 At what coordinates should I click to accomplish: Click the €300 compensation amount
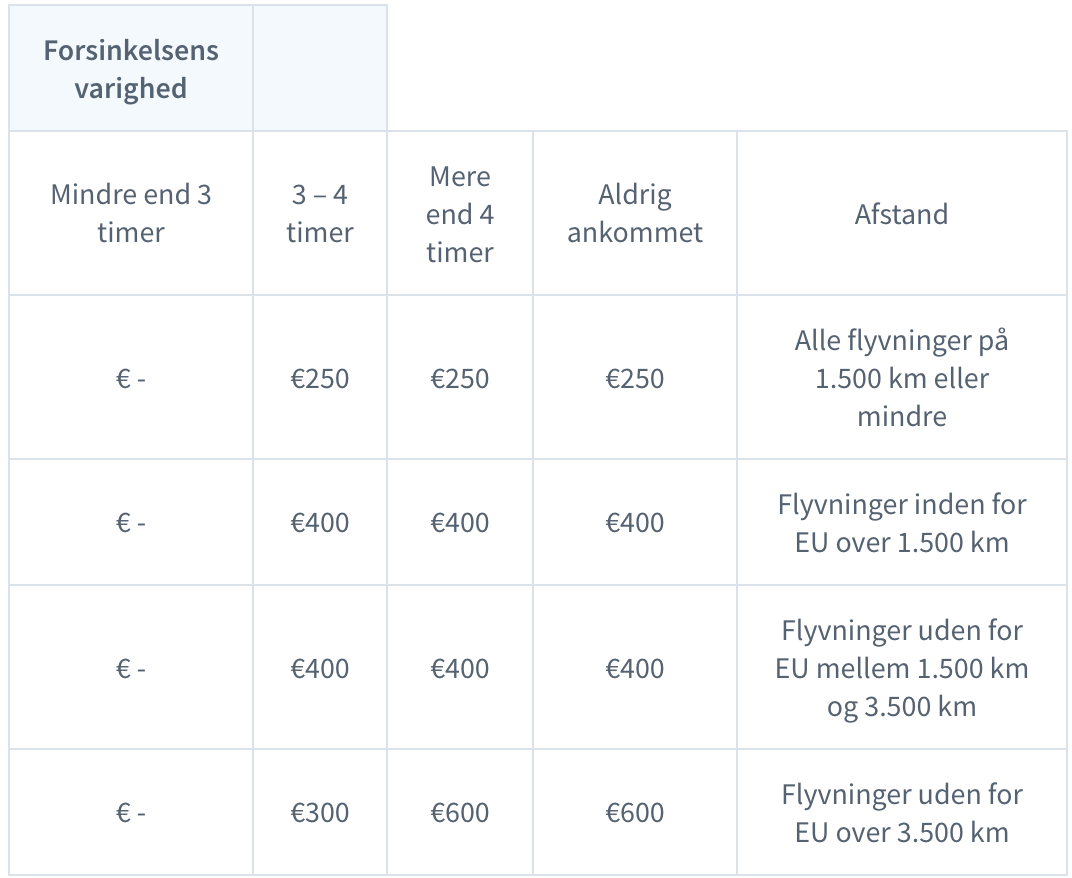320,812
